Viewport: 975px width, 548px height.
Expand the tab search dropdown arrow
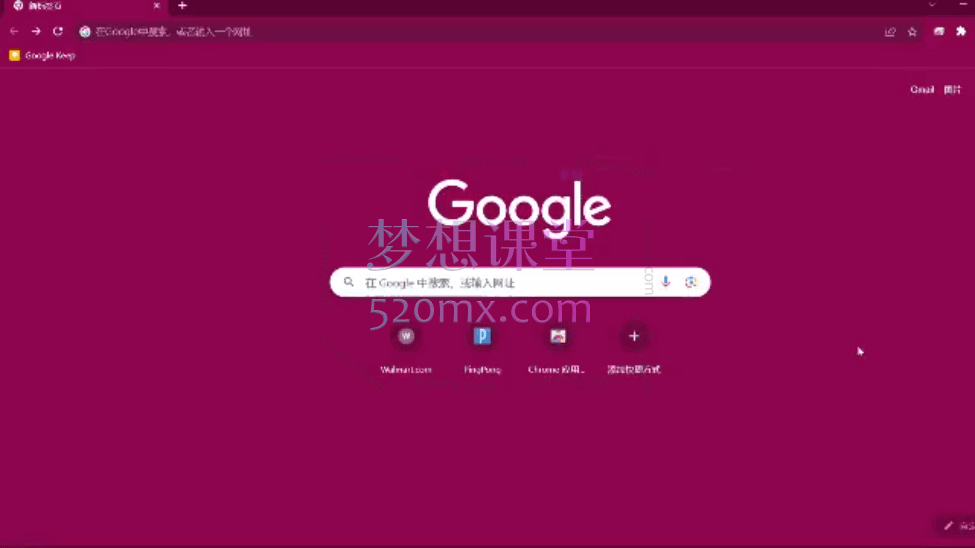(932, 6)
